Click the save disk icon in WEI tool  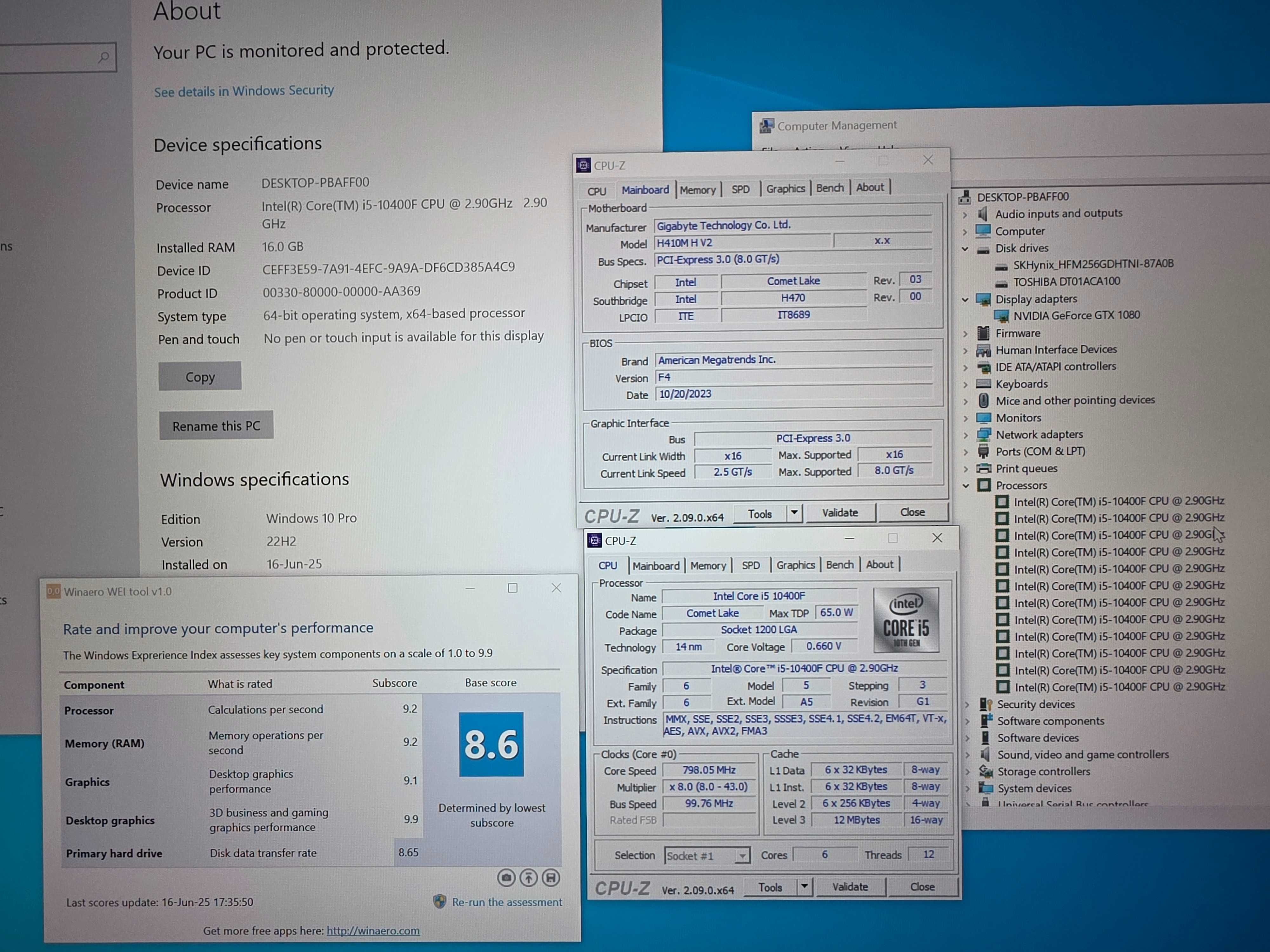point(551,877)
